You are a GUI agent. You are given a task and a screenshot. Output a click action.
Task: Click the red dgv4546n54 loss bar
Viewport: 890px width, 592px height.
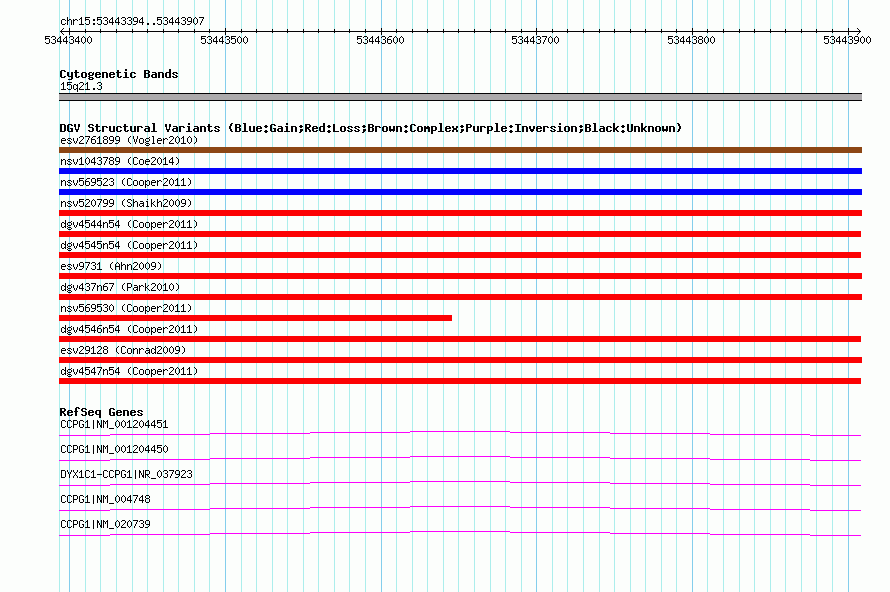[x=460, y=339]
